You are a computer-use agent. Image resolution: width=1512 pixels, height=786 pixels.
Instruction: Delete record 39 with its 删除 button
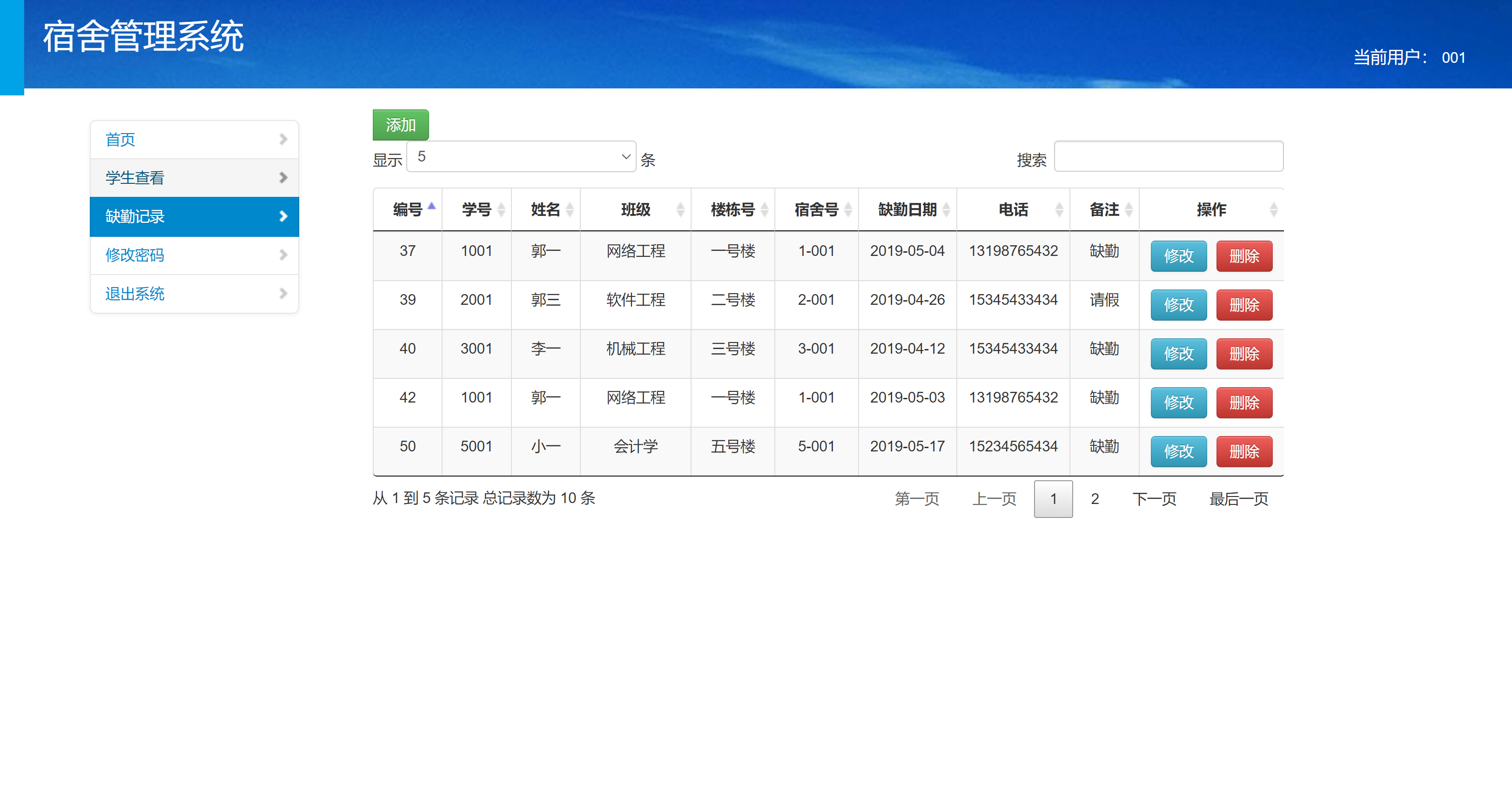click(1244, 305)
